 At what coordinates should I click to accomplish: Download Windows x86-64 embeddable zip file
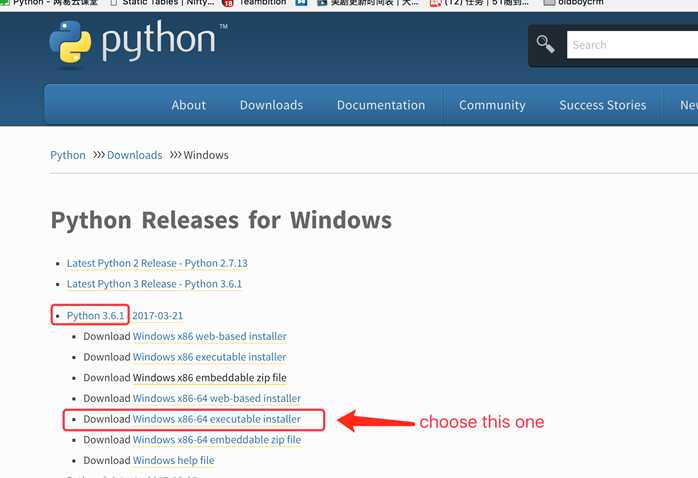pyautogui.click(x=217, y=440)
